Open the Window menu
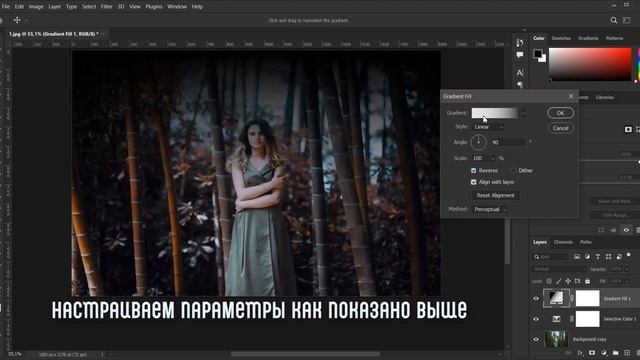This screenshot has height=360, width=640. [x=177, y=7]
